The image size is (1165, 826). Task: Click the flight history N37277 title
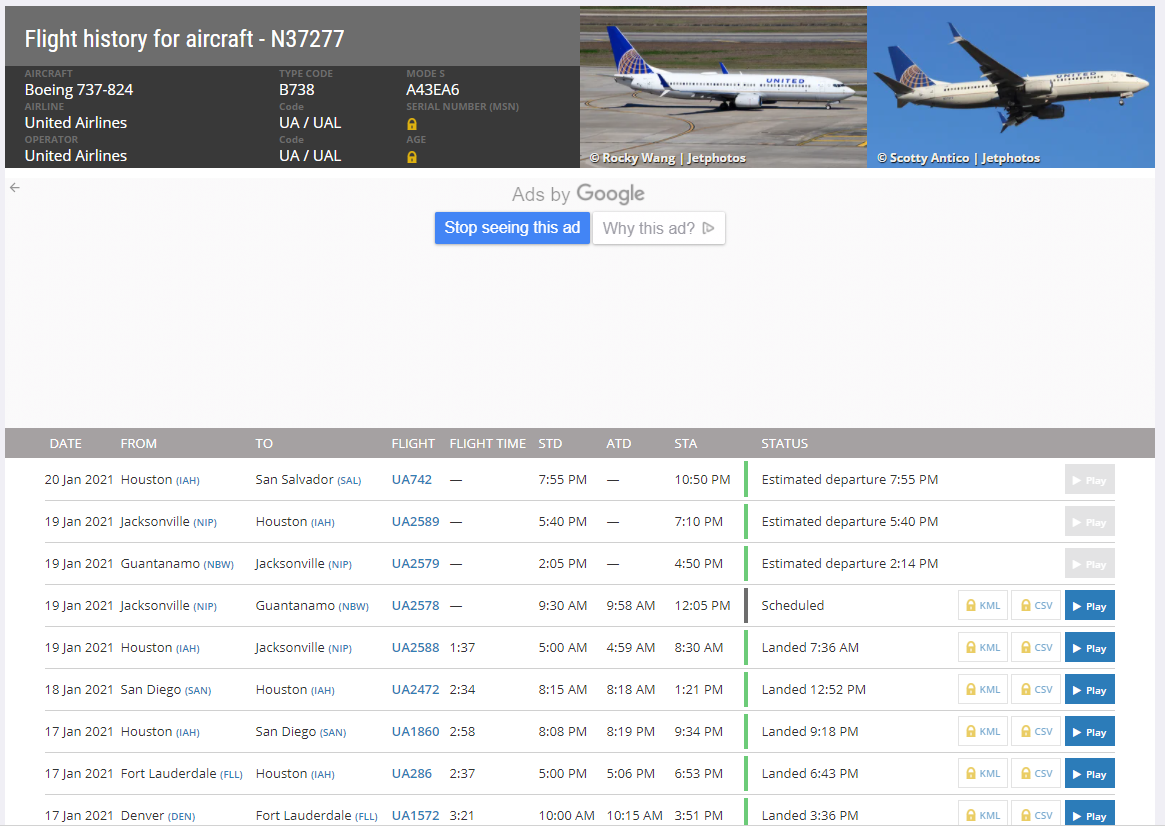(184, 39)
